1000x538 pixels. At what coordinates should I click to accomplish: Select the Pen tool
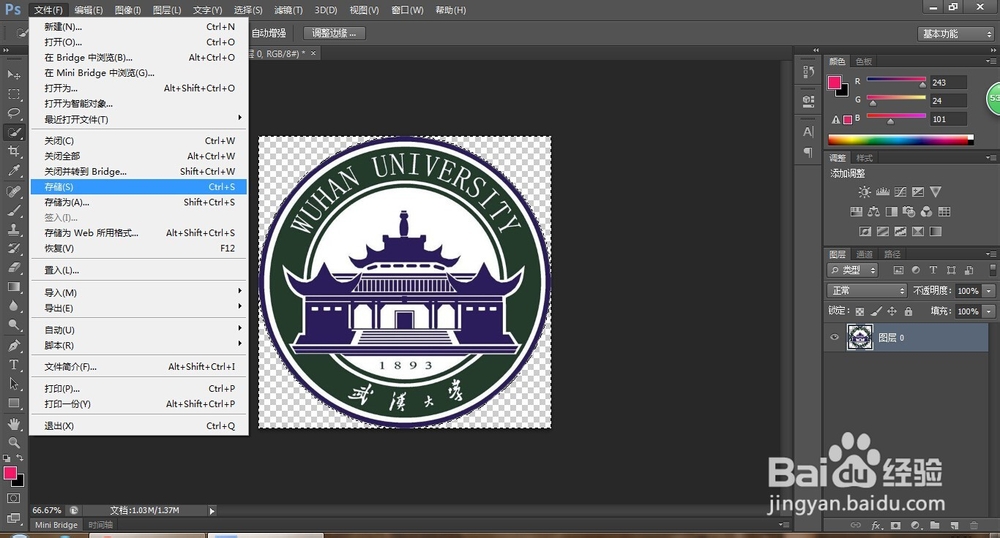tap(13, 345)
